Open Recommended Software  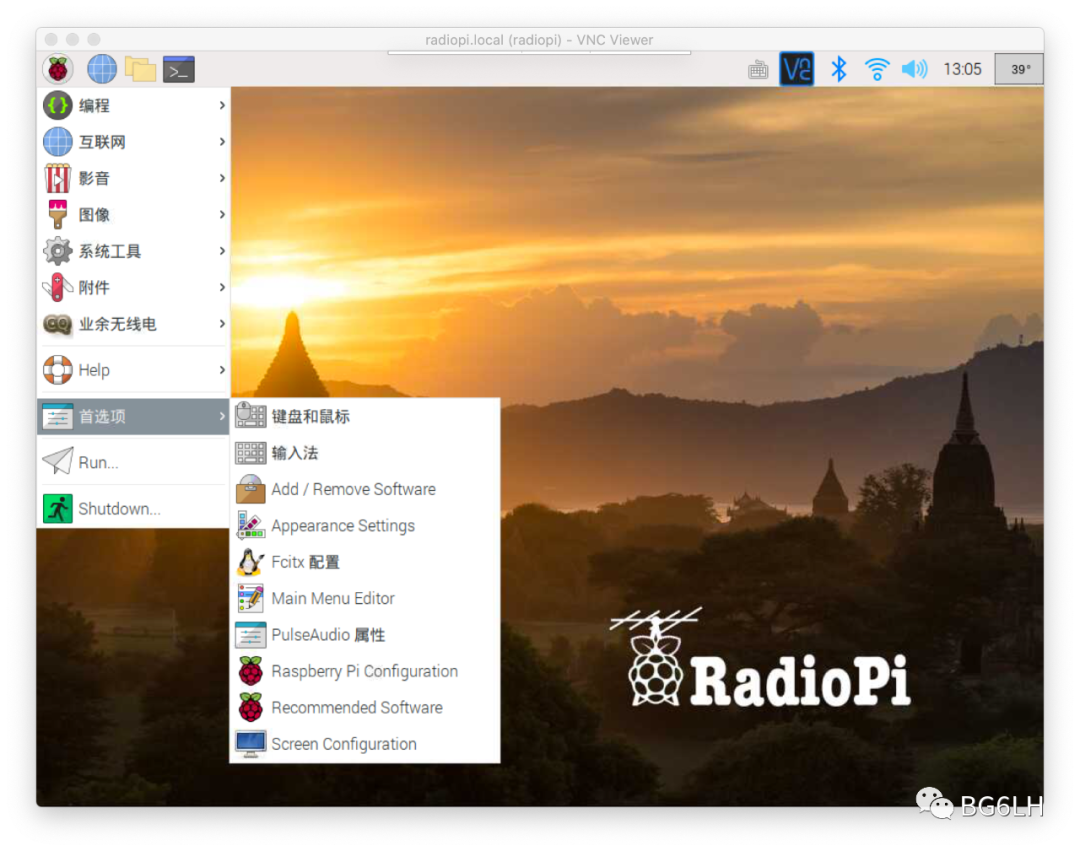click(365, 708)
